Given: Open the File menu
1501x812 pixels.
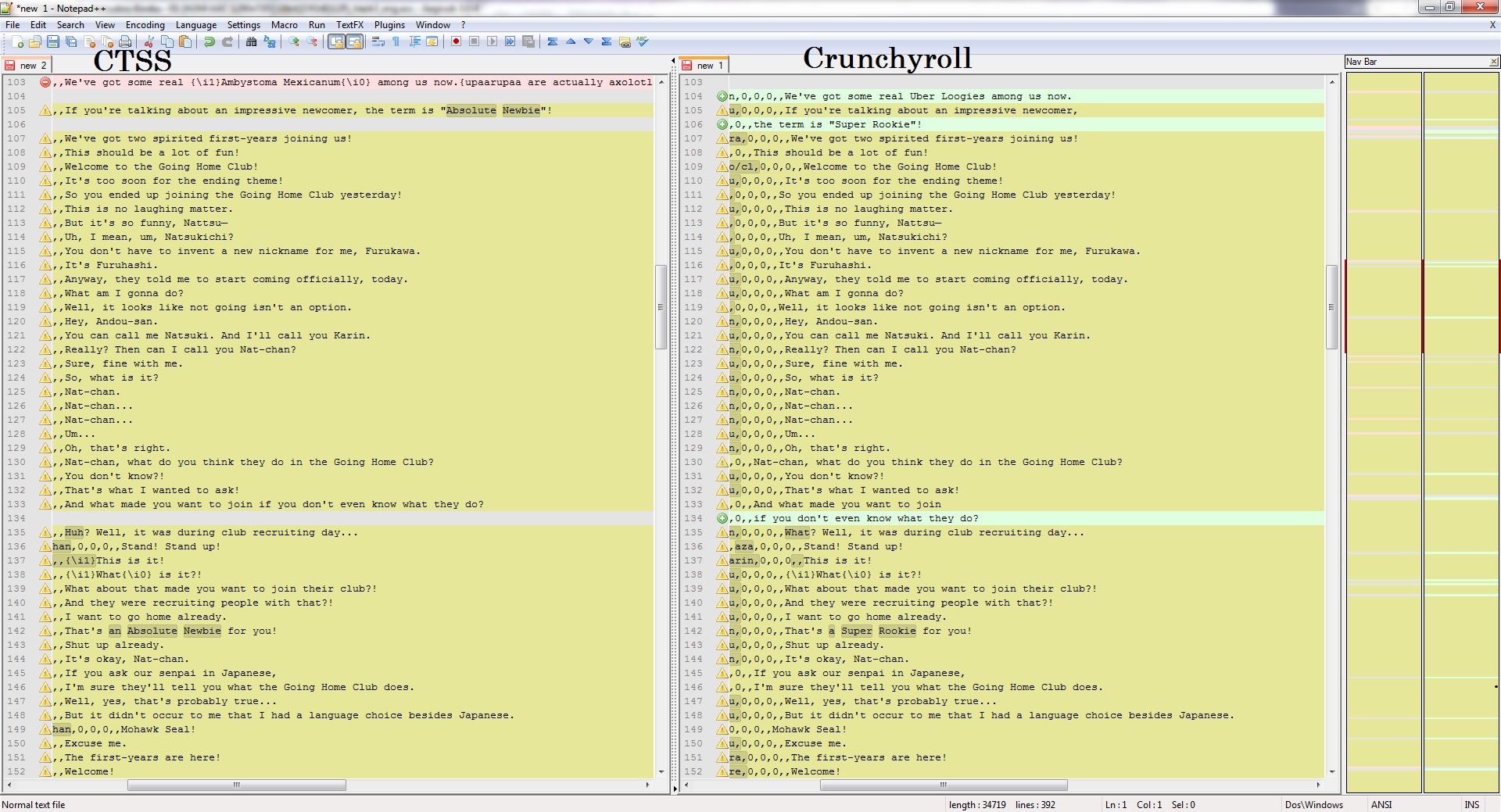Looking at the screenshot, I should pos(13,25).
